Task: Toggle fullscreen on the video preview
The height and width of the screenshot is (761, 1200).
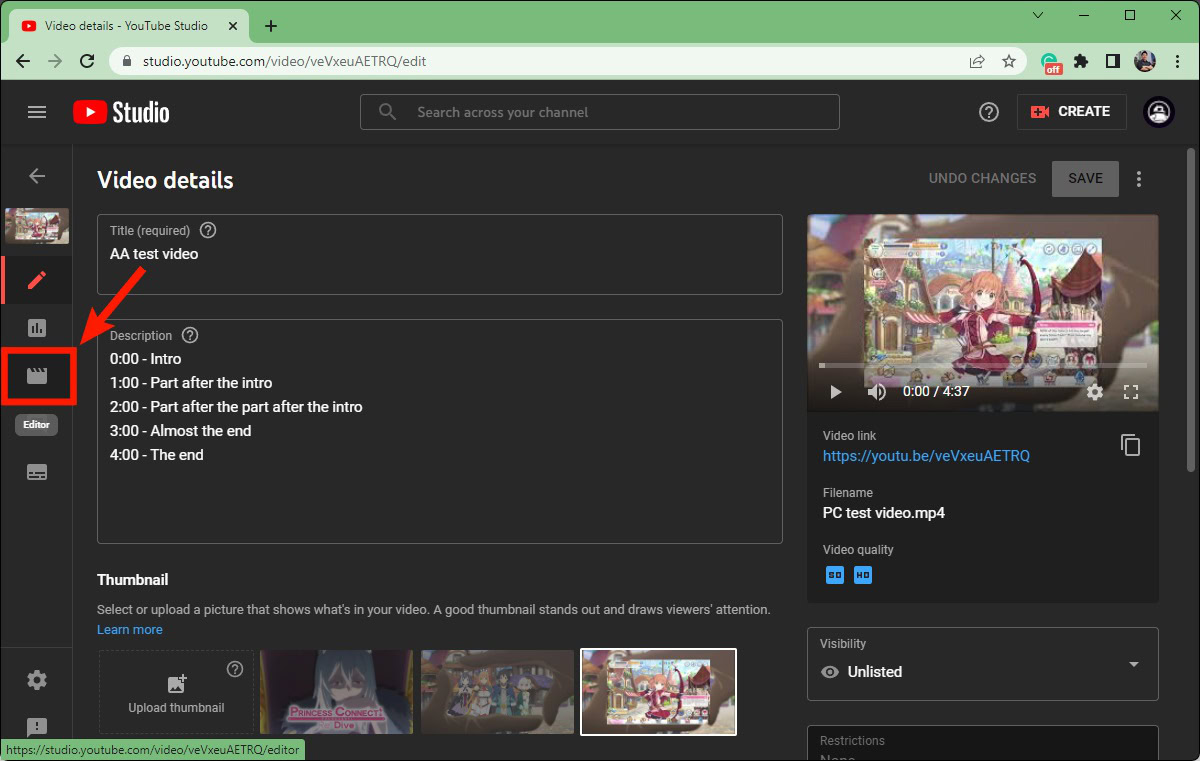Action: [x=1131, y=392]
